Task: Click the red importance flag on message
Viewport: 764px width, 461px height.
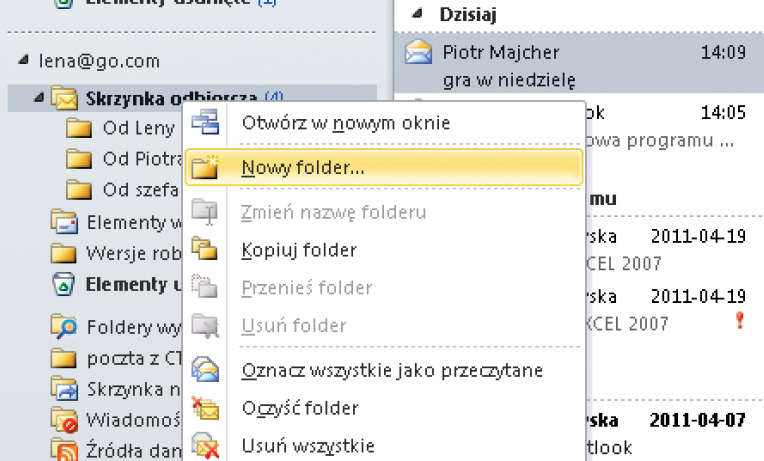Action: click(741, 320)
